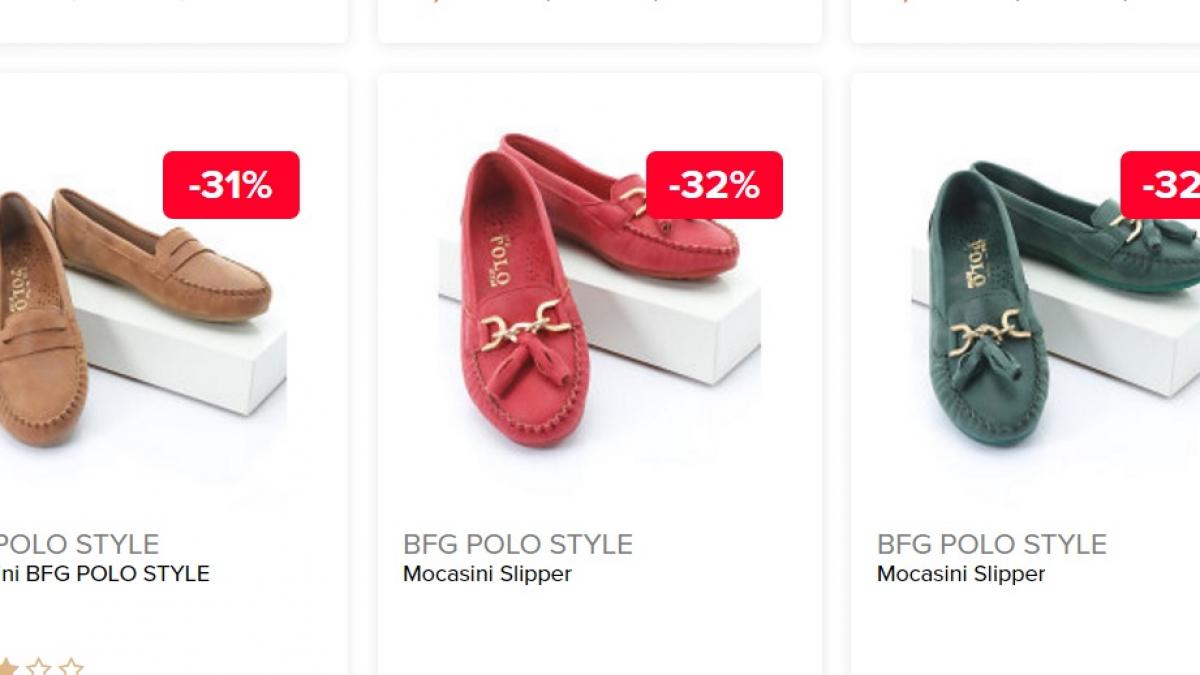The height and width of the screenshot is (675, 1200).
Task: Rate product with the second star
Action: [38, 668]
